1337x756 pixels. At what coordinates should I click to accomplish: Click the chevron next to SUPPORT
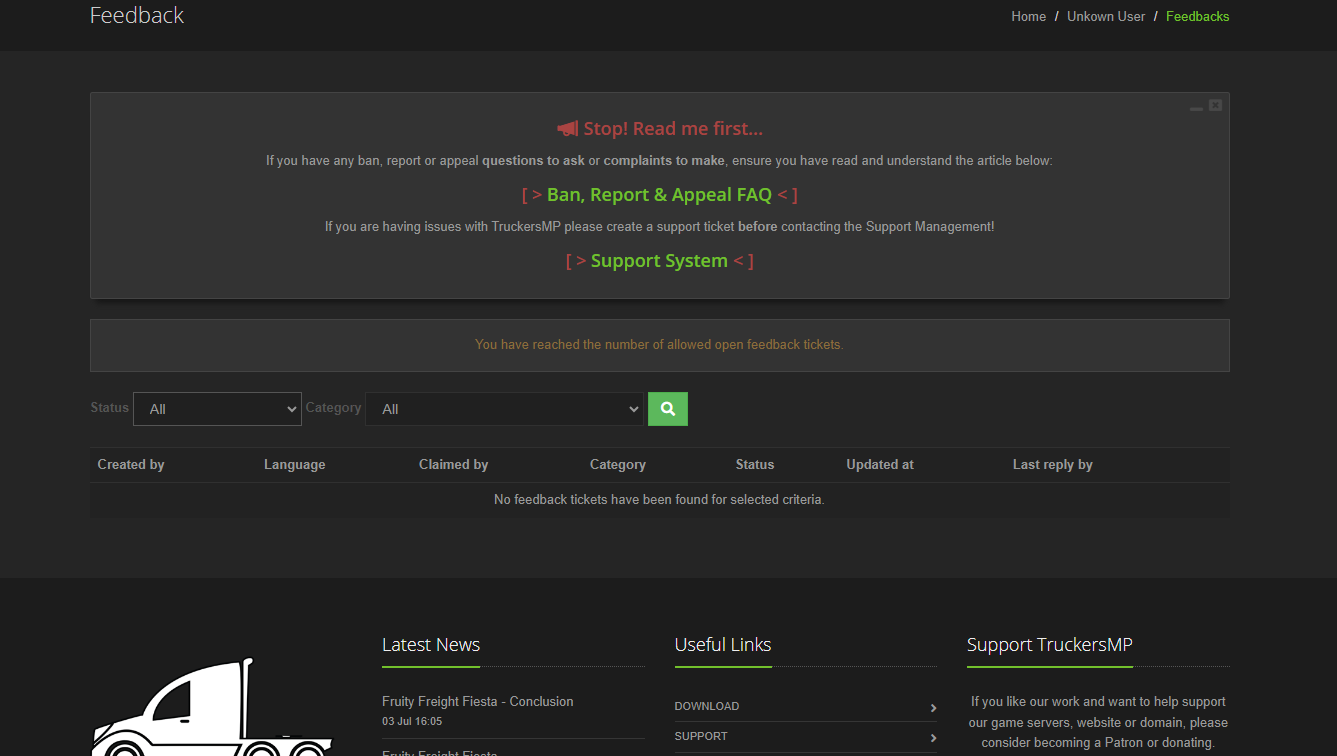[933, 737]
